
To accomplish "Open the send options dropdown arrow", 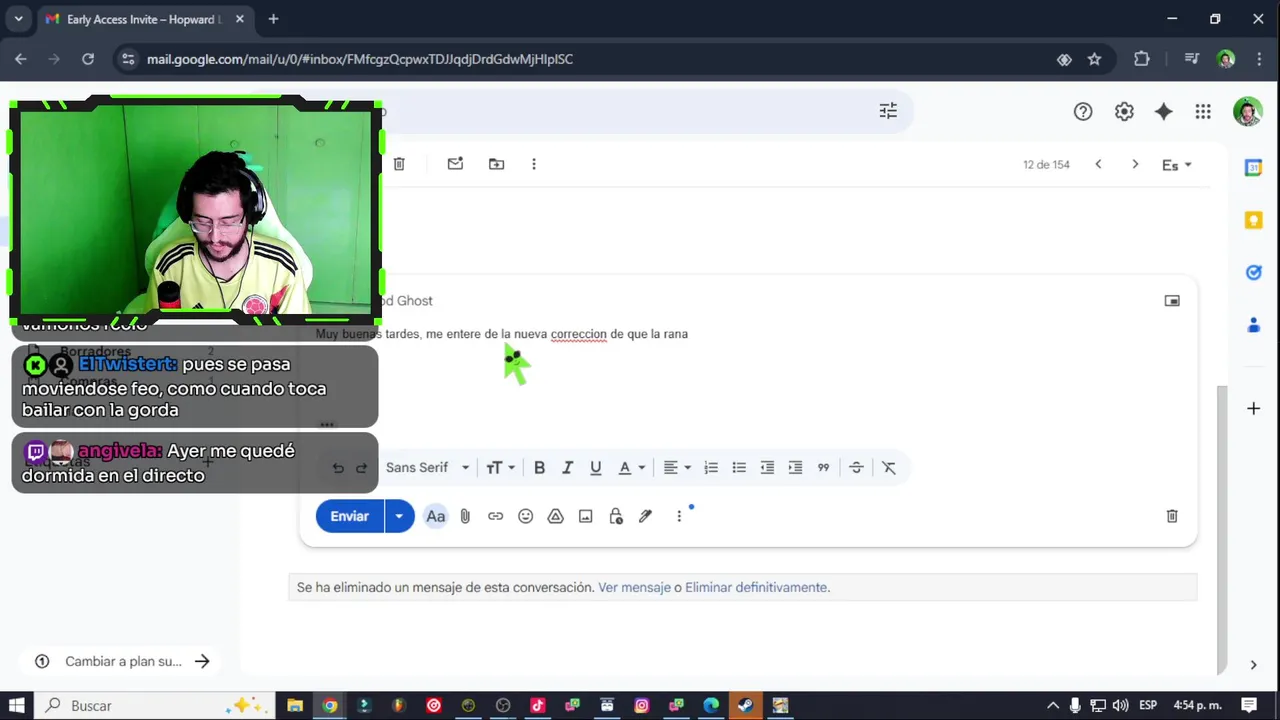I will (399, 516).
